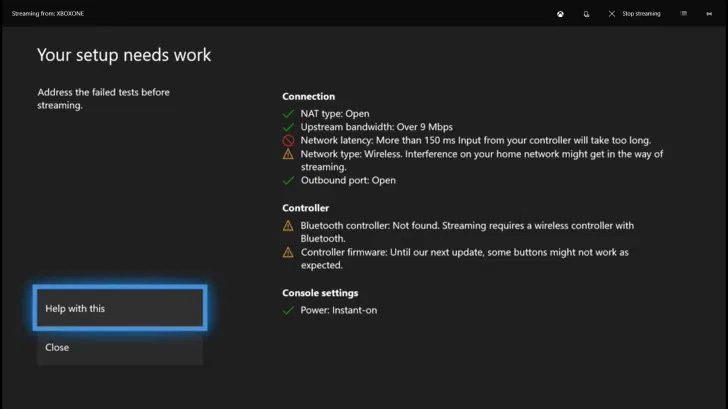Viewport: 728px width, 409px height.
Task: Click the 'Outbound port: Open' text
Action: point(348,181)
